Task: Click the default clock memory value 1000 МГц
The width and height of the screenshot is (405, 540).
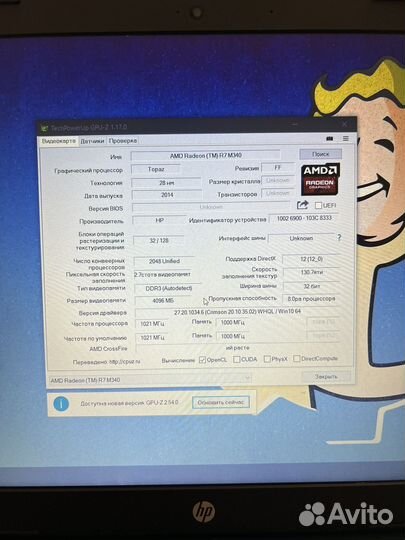Action: point(233,336)
